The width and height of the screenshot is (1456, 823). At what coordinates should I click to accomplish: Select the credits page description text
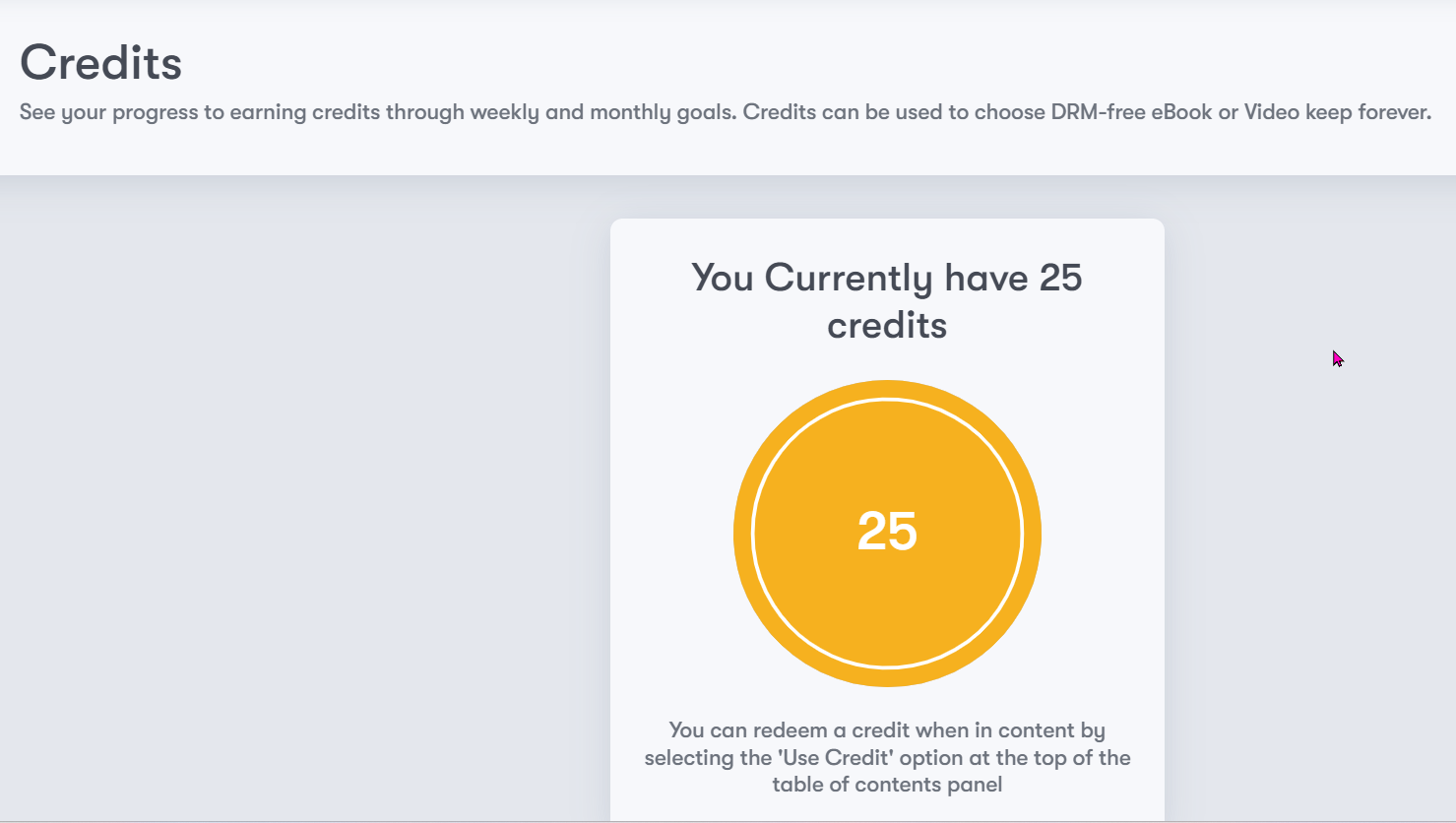point(725,112)
